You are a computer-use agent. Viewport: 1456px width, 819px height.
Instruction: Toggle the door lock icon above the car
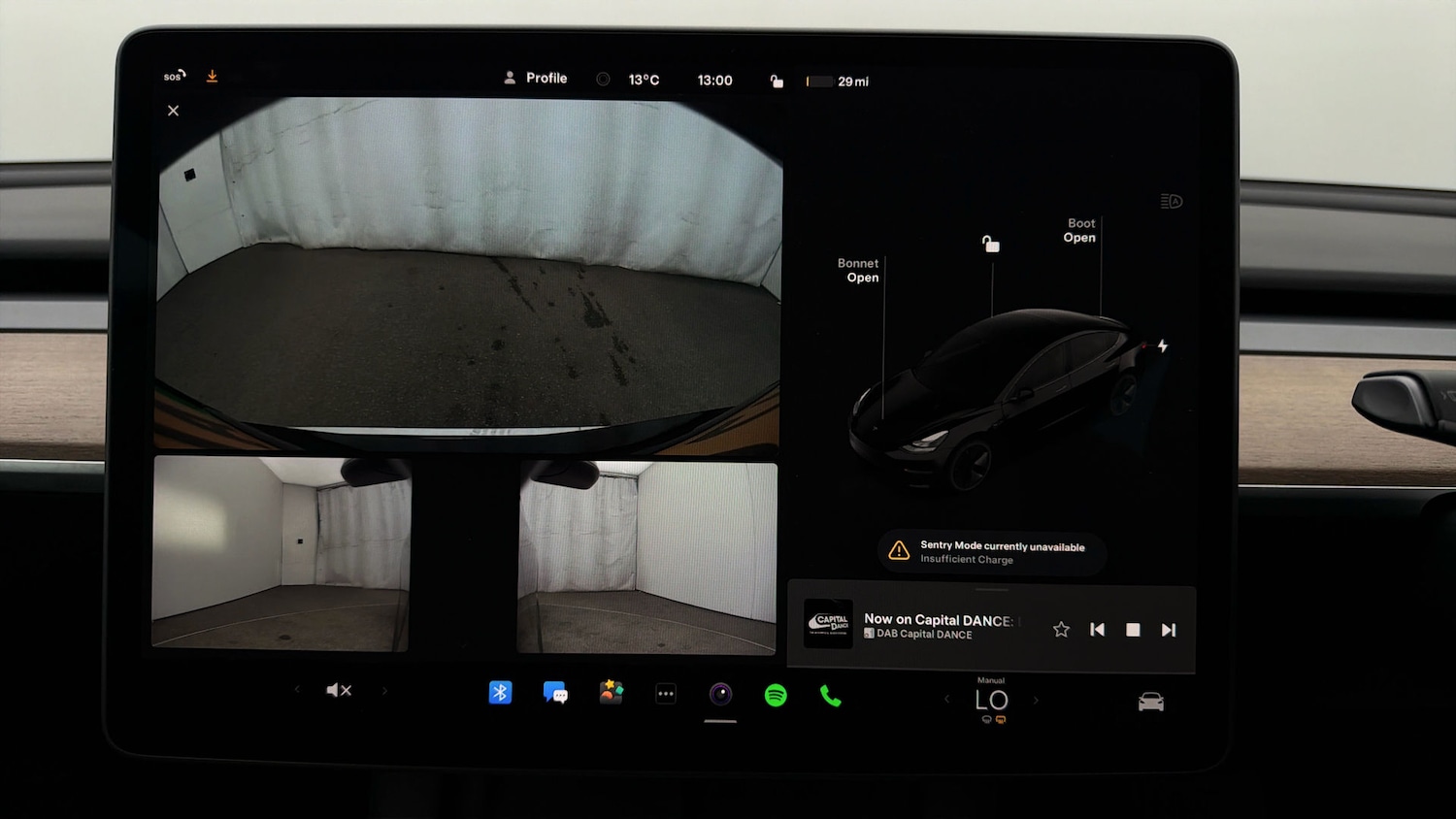click(x=990, y=244)
